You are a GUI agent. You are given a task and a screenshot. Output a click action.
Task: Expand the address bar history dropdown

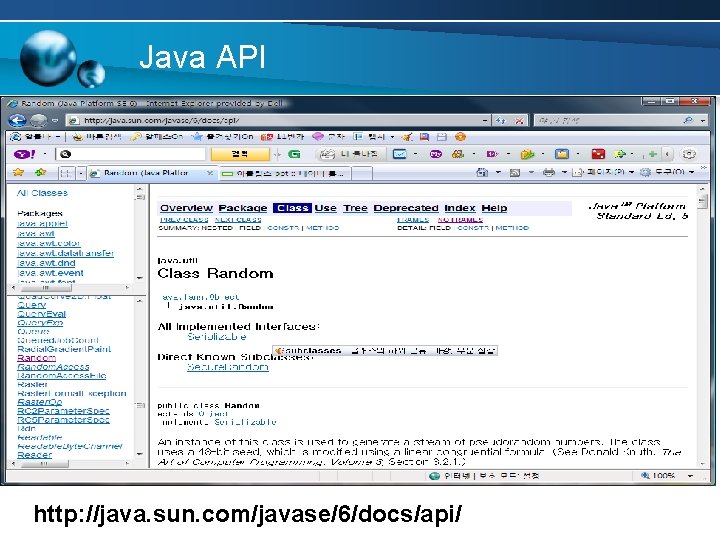[485, 120]
